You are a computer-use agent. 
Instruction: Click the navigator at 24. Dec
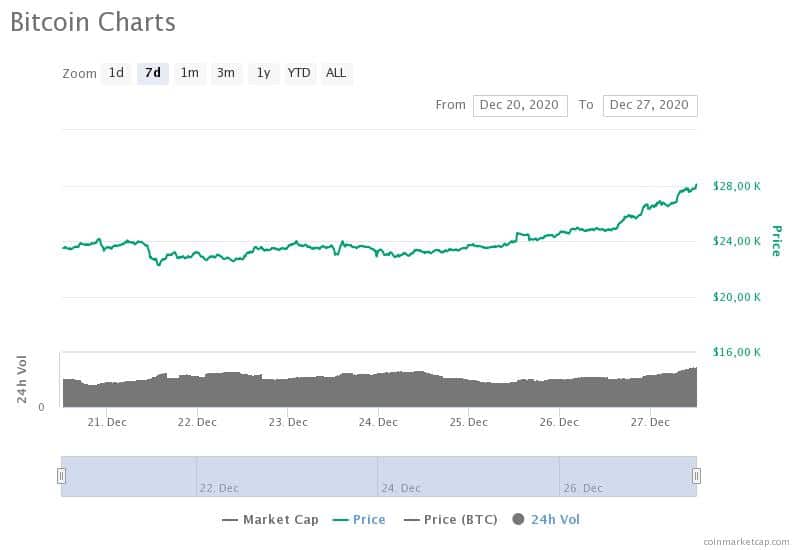coord(401,488)
